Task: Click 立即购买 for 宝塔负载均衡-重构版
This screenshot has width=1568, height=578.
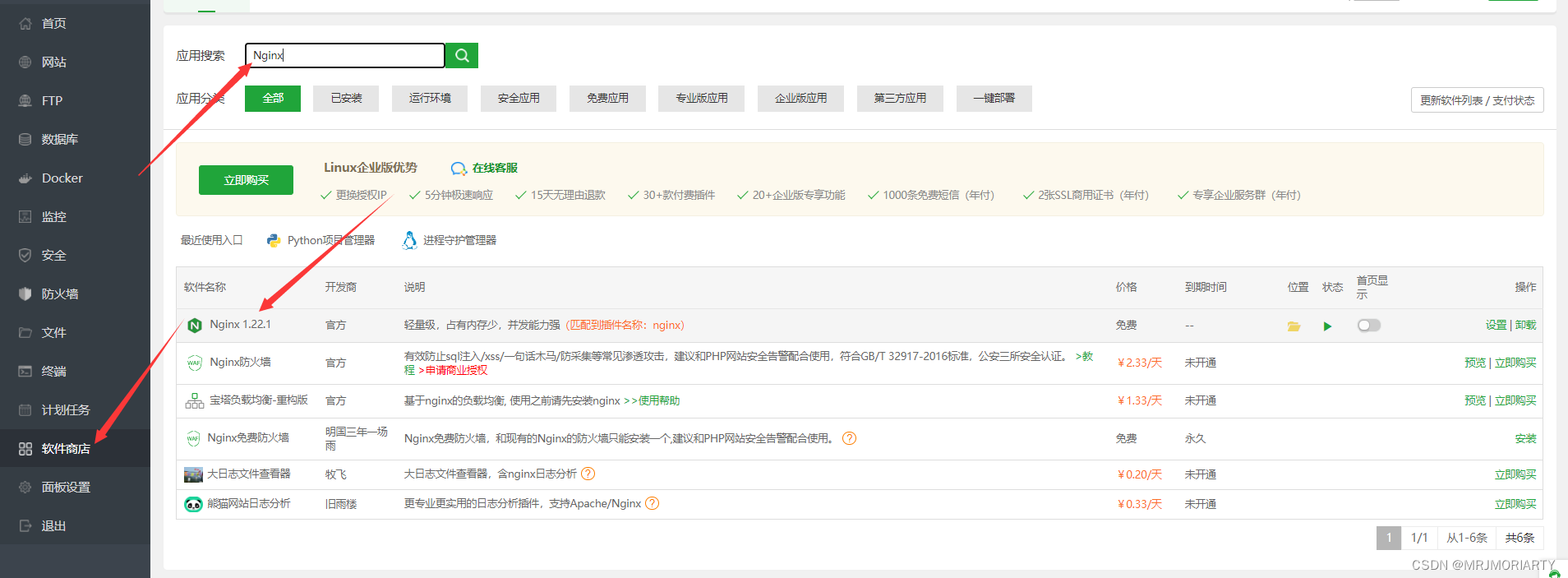Action: 1515,401
